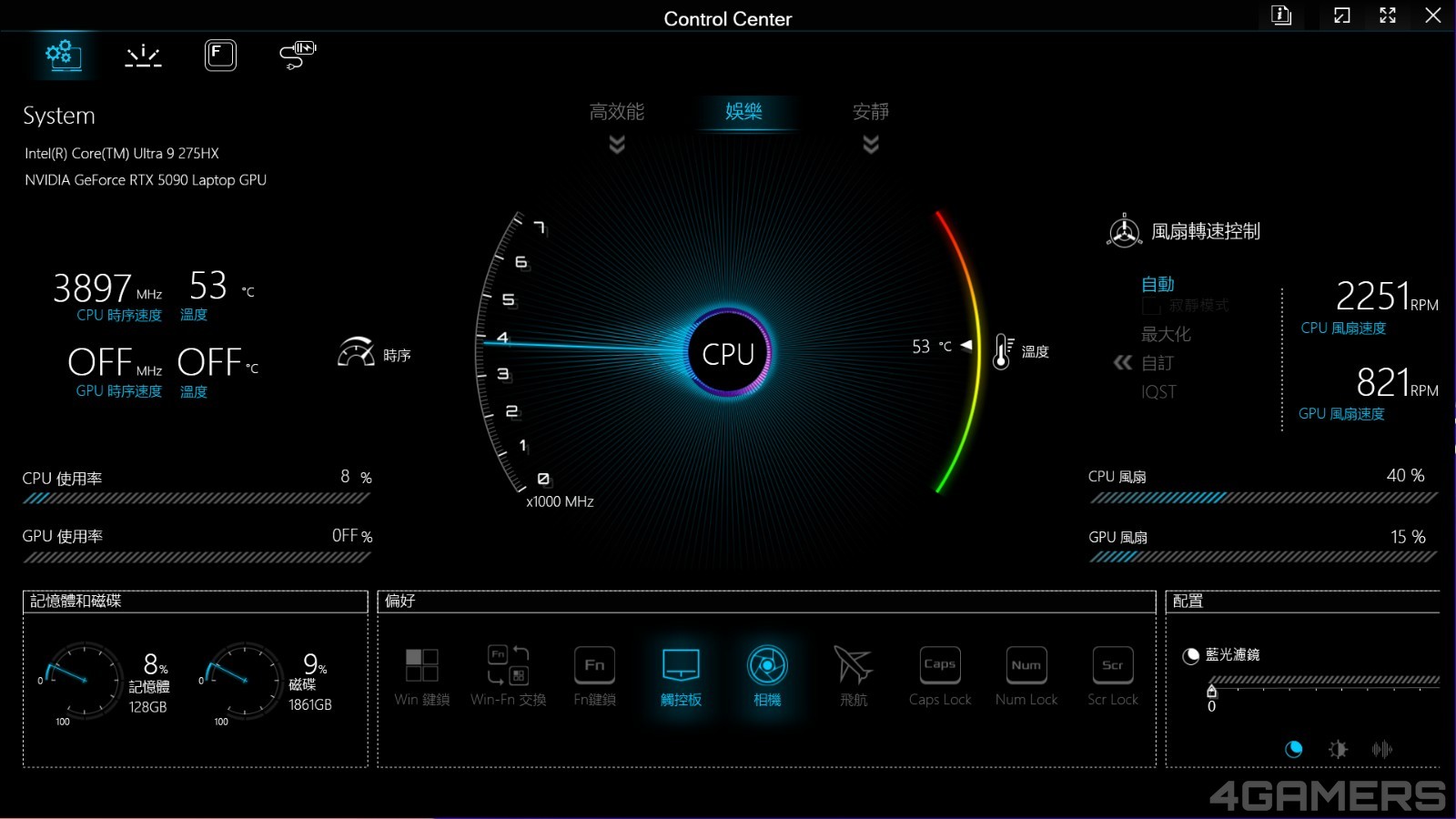The width and height of the screenshot is (1456, 819).
Task: Select the audio waveform configuration icon
Action: [1382, 749]
